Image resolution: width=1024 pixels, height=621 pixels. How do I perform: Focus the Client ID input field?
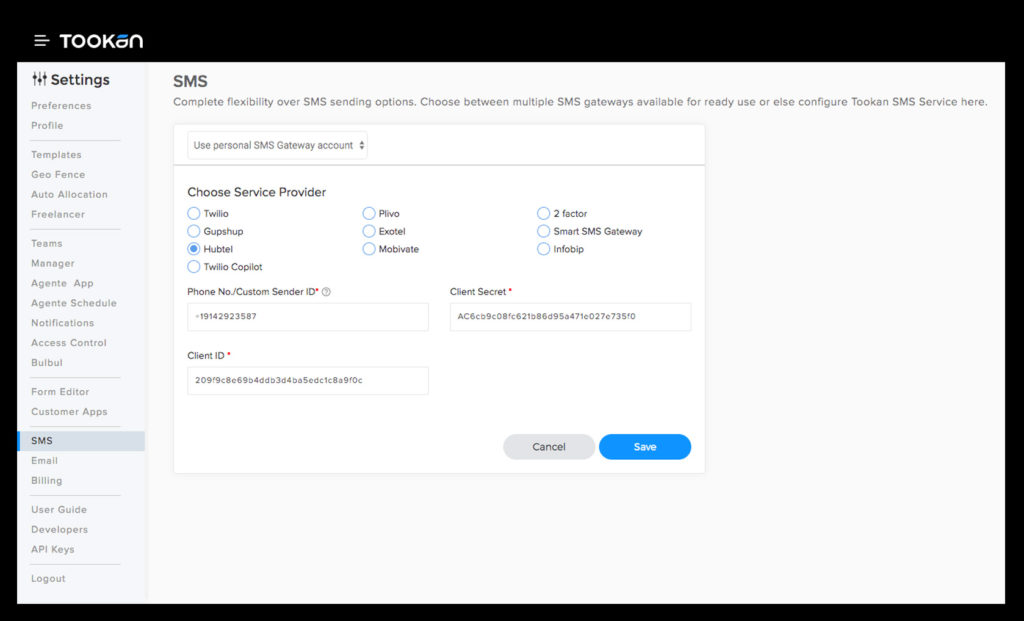(308, 381)
